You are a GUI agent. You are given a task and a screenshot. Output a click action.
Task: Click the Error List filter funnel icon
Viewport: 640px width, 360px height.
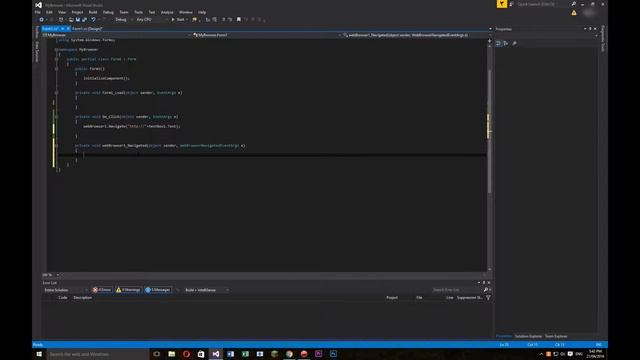[488, 298]
